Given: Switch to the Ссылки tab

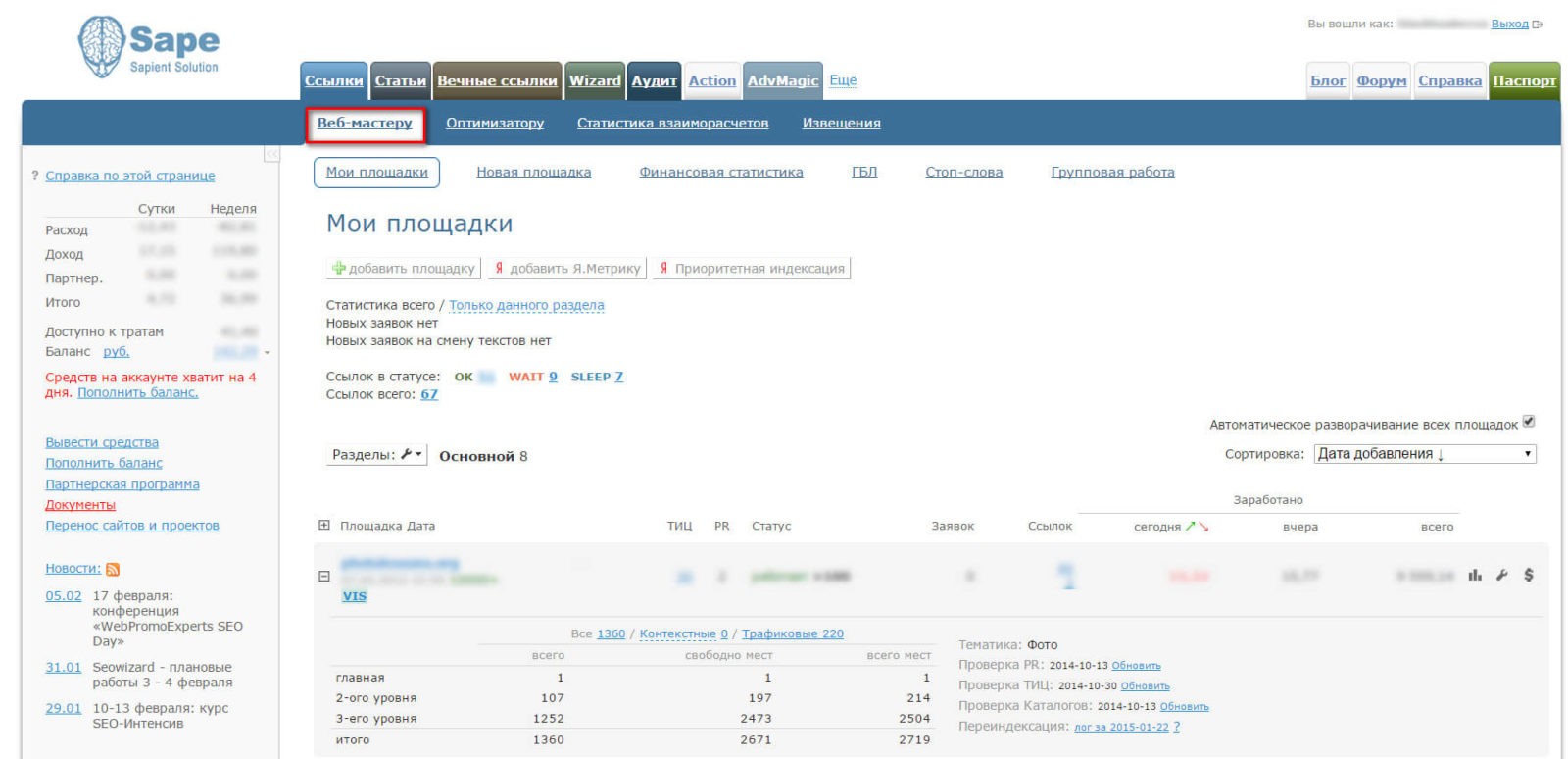Looking at the screenshot, I should [x=333, y=80].
